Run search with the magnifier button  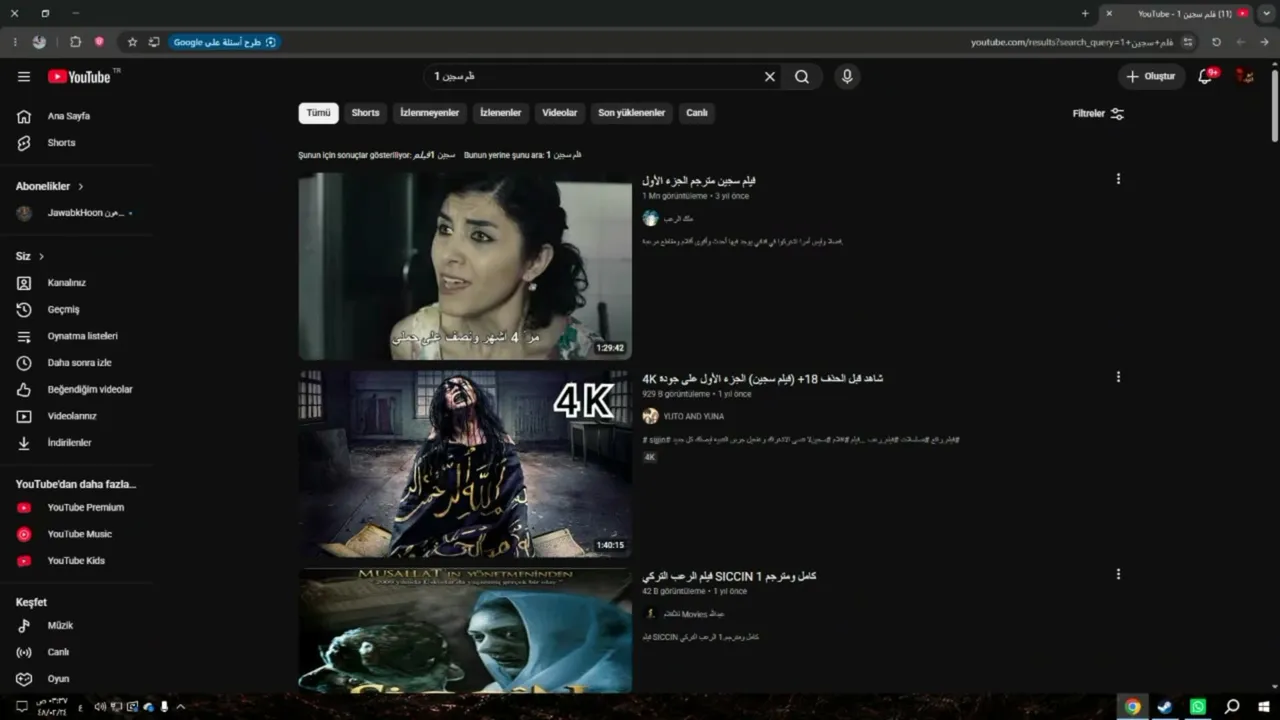coord(802,77)
